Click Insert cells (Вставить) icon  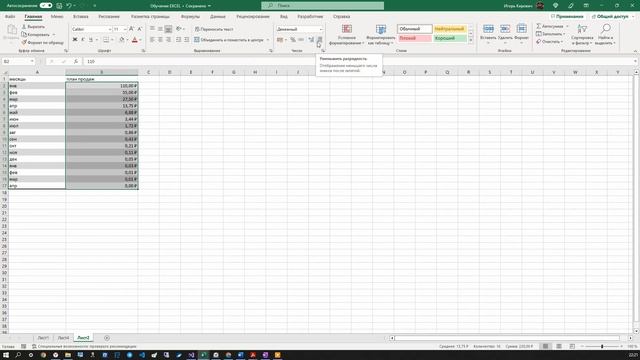pos(488,29)
